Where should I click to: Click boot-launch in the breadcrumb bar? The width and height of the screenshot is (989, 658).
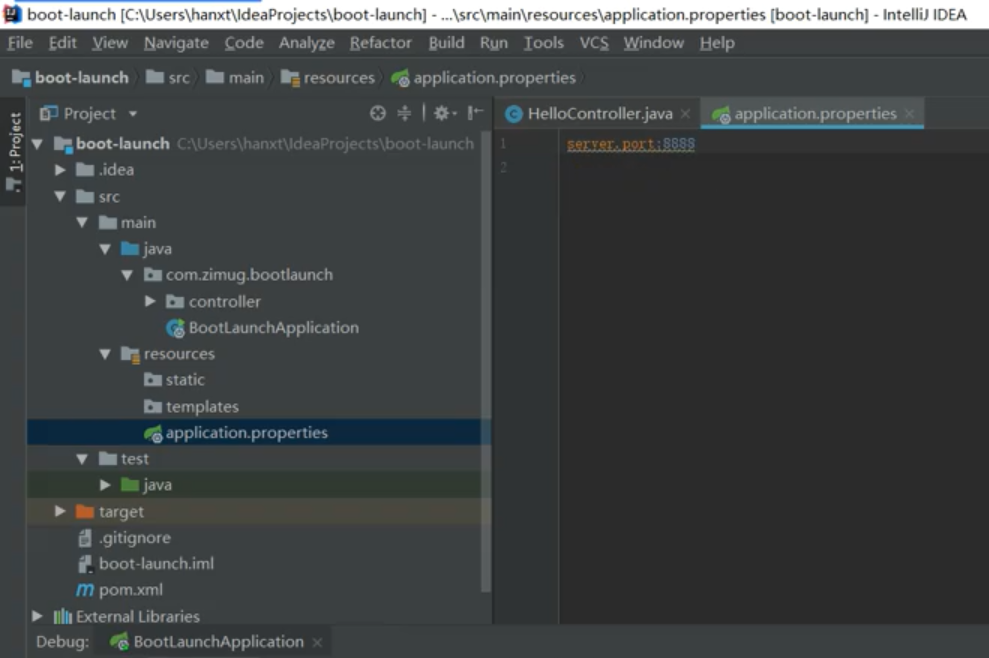[71, 78]
